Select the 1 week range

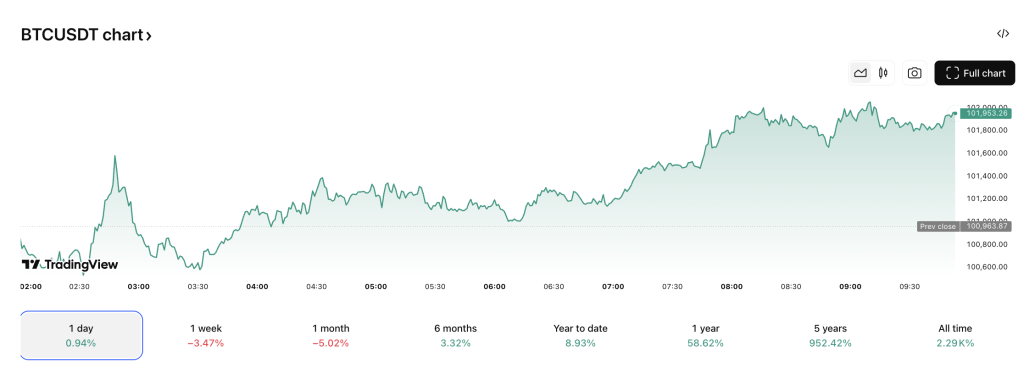click(x=207, y=335)
